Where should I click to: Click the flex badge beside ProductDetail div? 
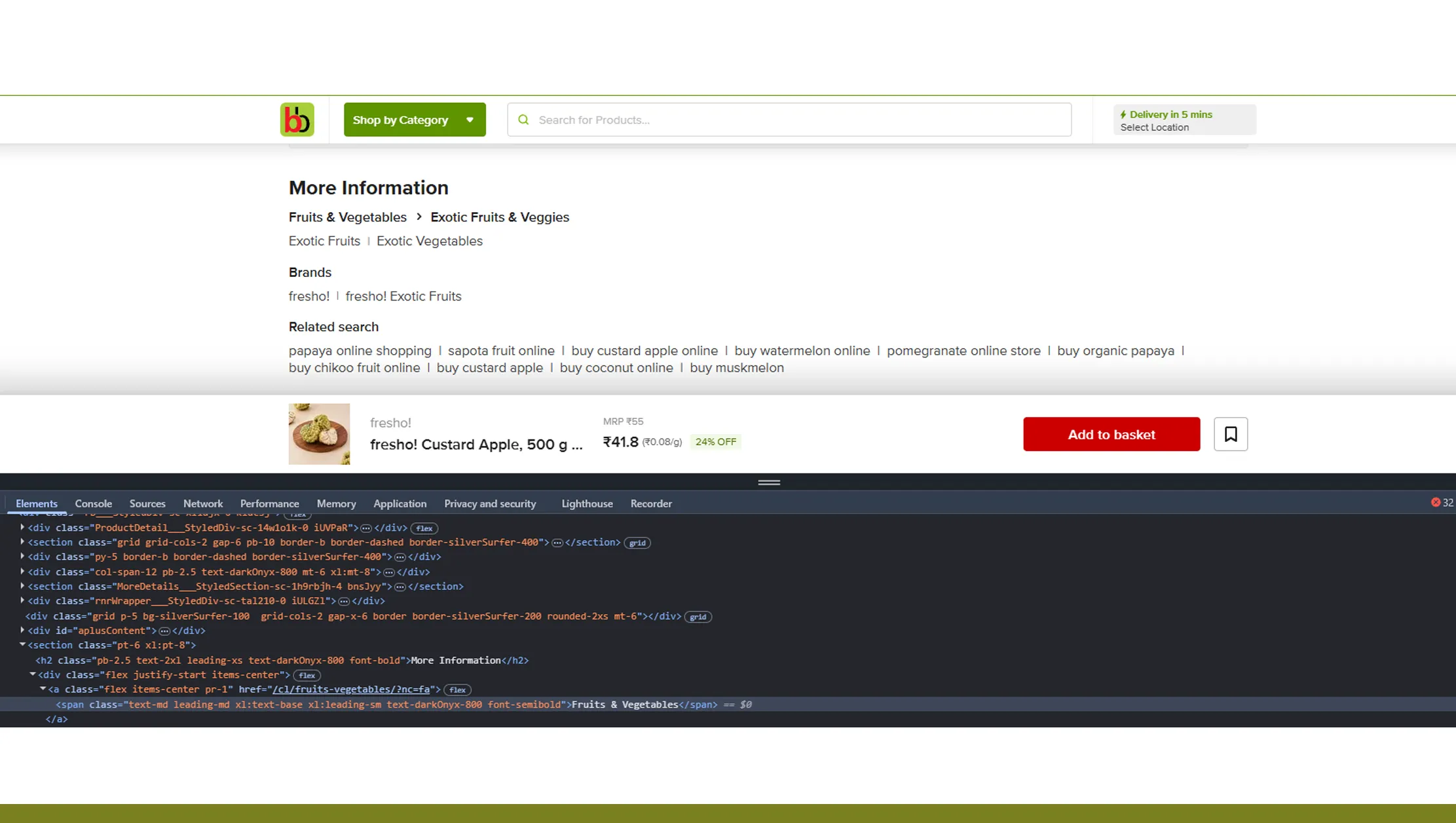coord(424,528)
